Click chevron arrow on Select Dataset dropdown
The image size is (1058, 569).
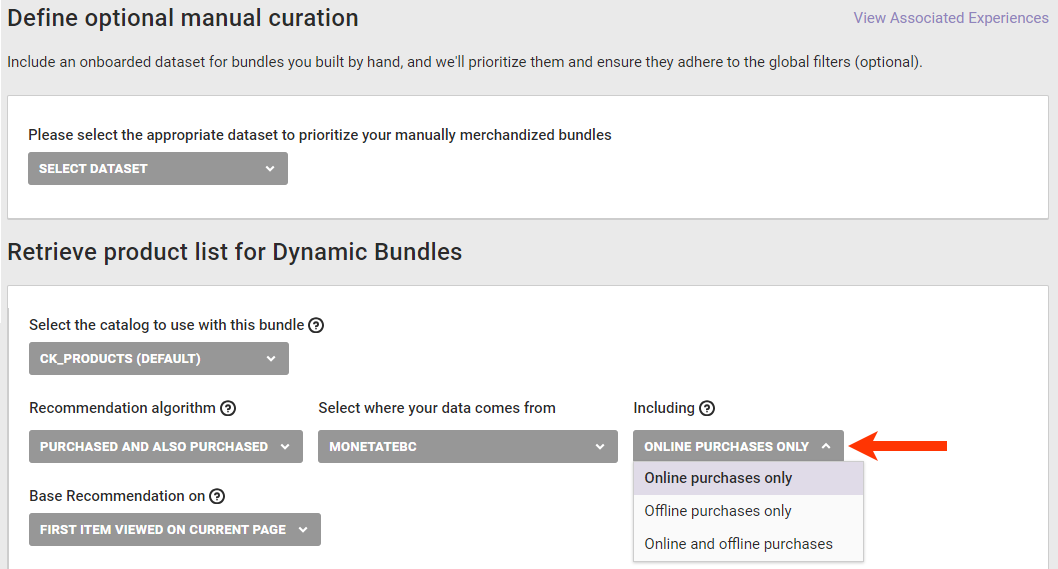[270, 169]
